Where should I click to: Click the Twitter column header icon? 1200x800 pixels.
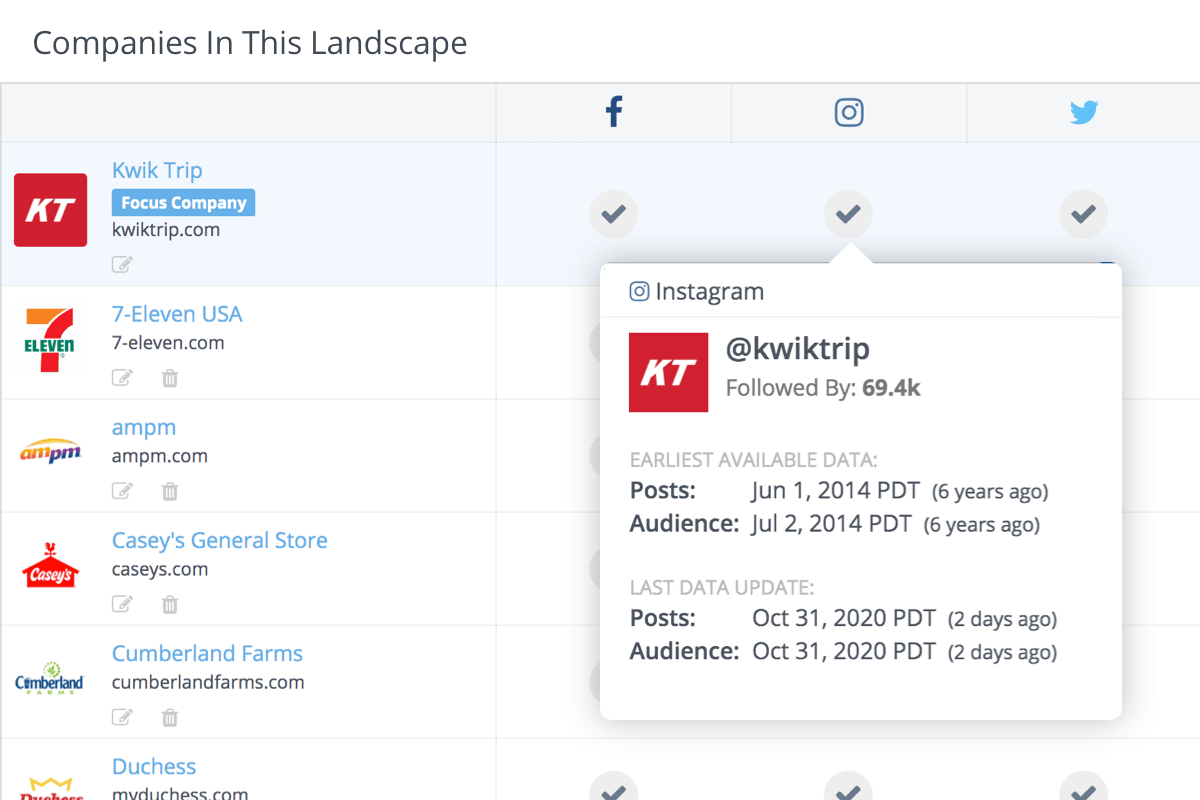coord(1084,112)
